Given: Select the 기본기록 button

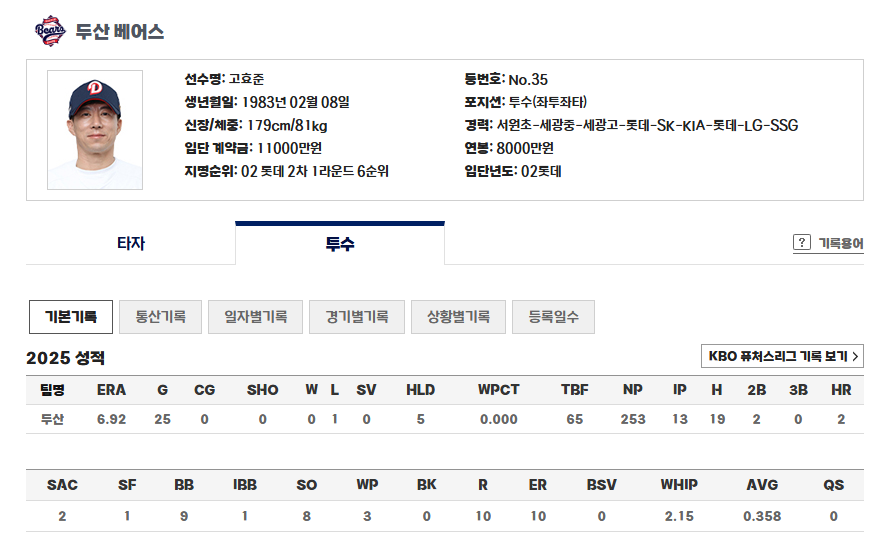Looking at the screenshot, I should (71, 317).
